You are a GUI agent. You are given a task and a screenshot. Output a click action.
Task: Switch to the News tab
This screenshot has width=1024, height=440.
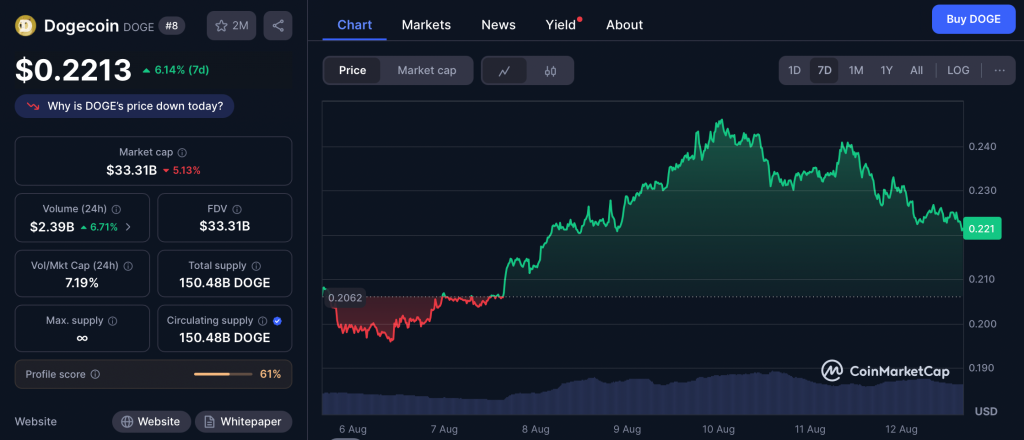coord(498,25)
